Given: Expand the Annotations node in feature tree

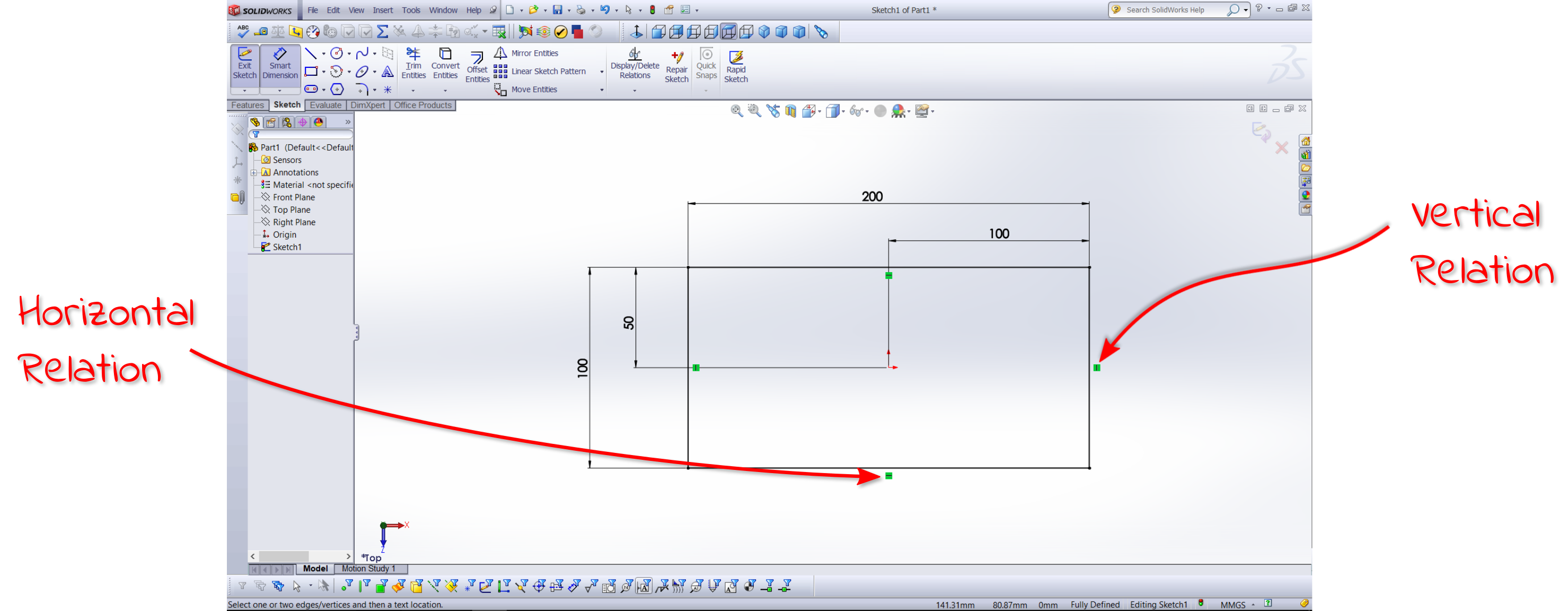Looking at the screenshot, I should click(255, 172).
